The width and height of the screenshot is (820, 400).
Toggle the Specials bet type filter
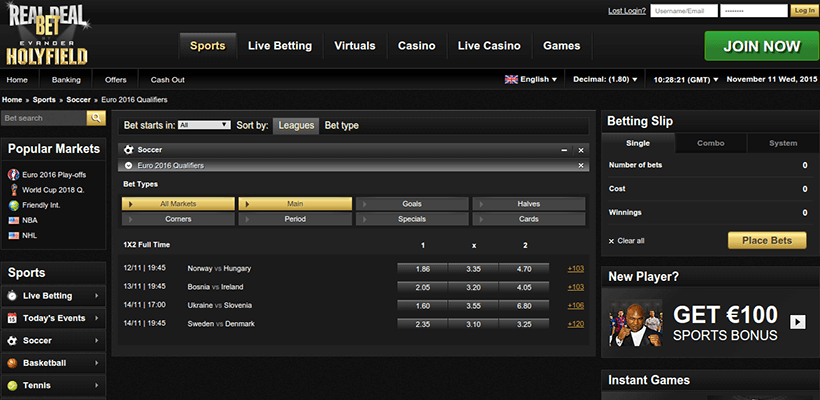tap(412, 219)
